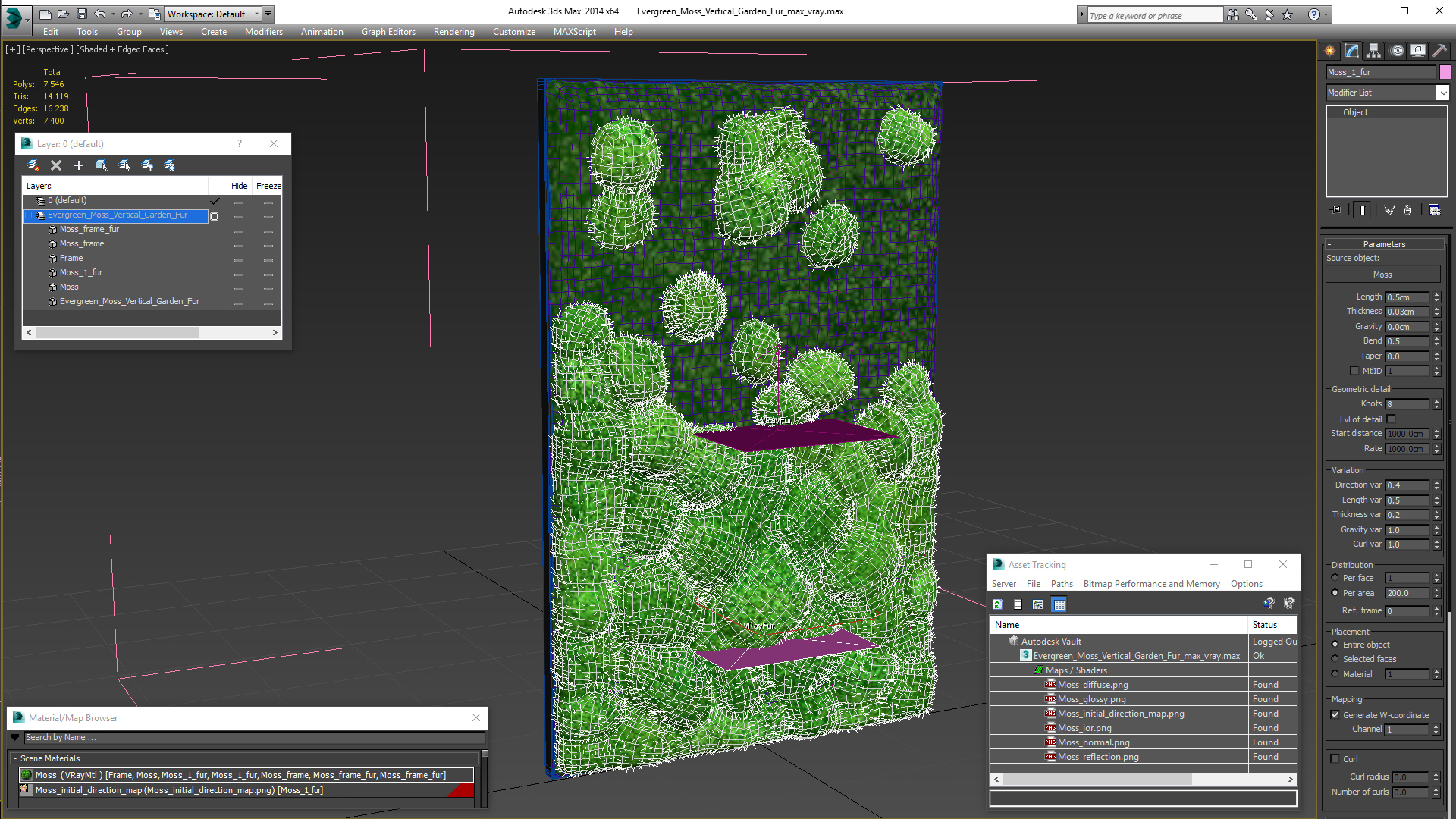Switch to the Utilities hammer tab
Image resolution: width=1456 pixels, height=819 pixels.
pos(1439,51)
